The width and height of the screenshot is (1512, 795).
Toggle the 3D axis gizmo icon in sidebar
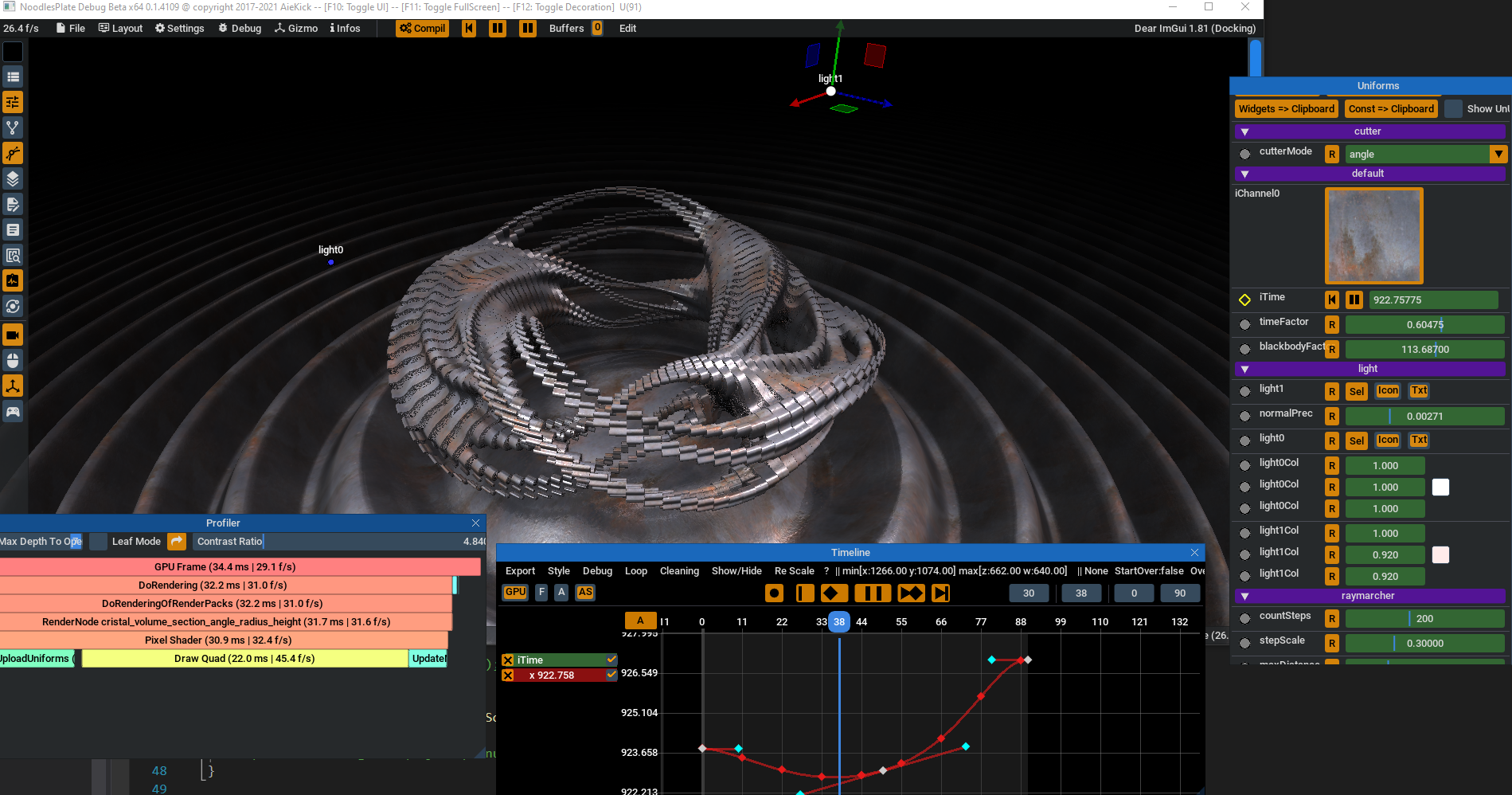[13, 386]
